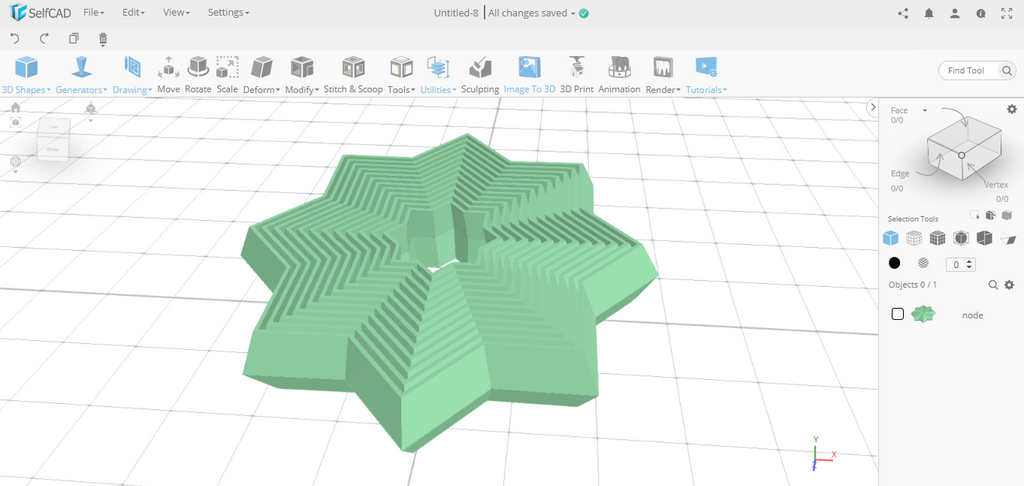Open the Deform tool

[261, 75]
